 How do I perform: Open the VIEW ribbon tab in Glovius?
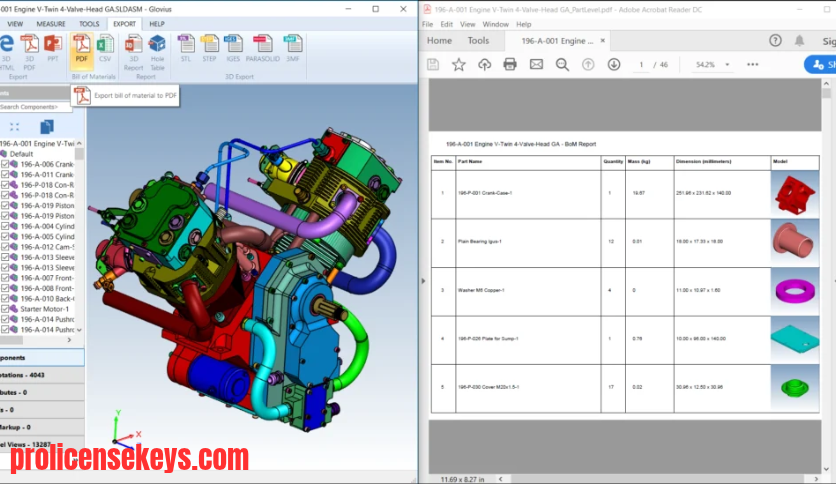point(15,24)
